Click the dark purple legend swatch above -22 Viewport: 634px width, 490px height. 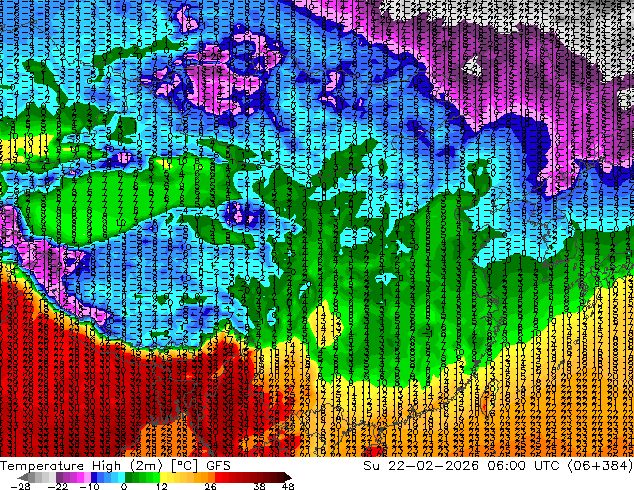click(59, 477)
